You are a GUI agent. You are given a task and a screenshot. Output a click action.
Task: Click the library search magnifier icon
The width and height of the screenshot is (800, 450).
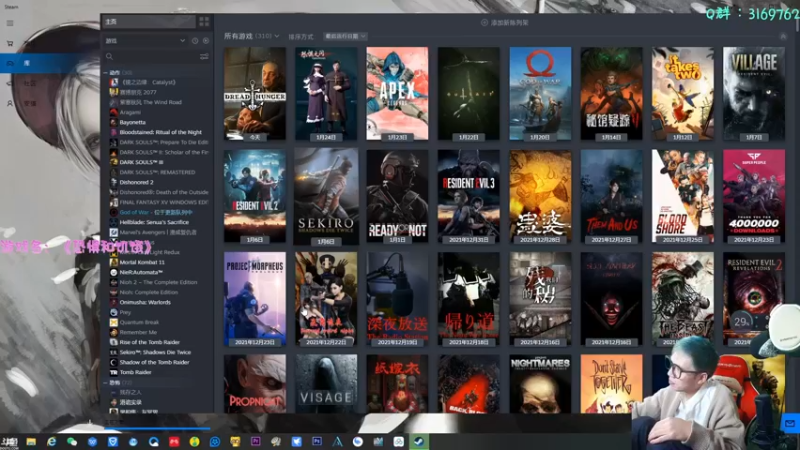pos(109,57)
